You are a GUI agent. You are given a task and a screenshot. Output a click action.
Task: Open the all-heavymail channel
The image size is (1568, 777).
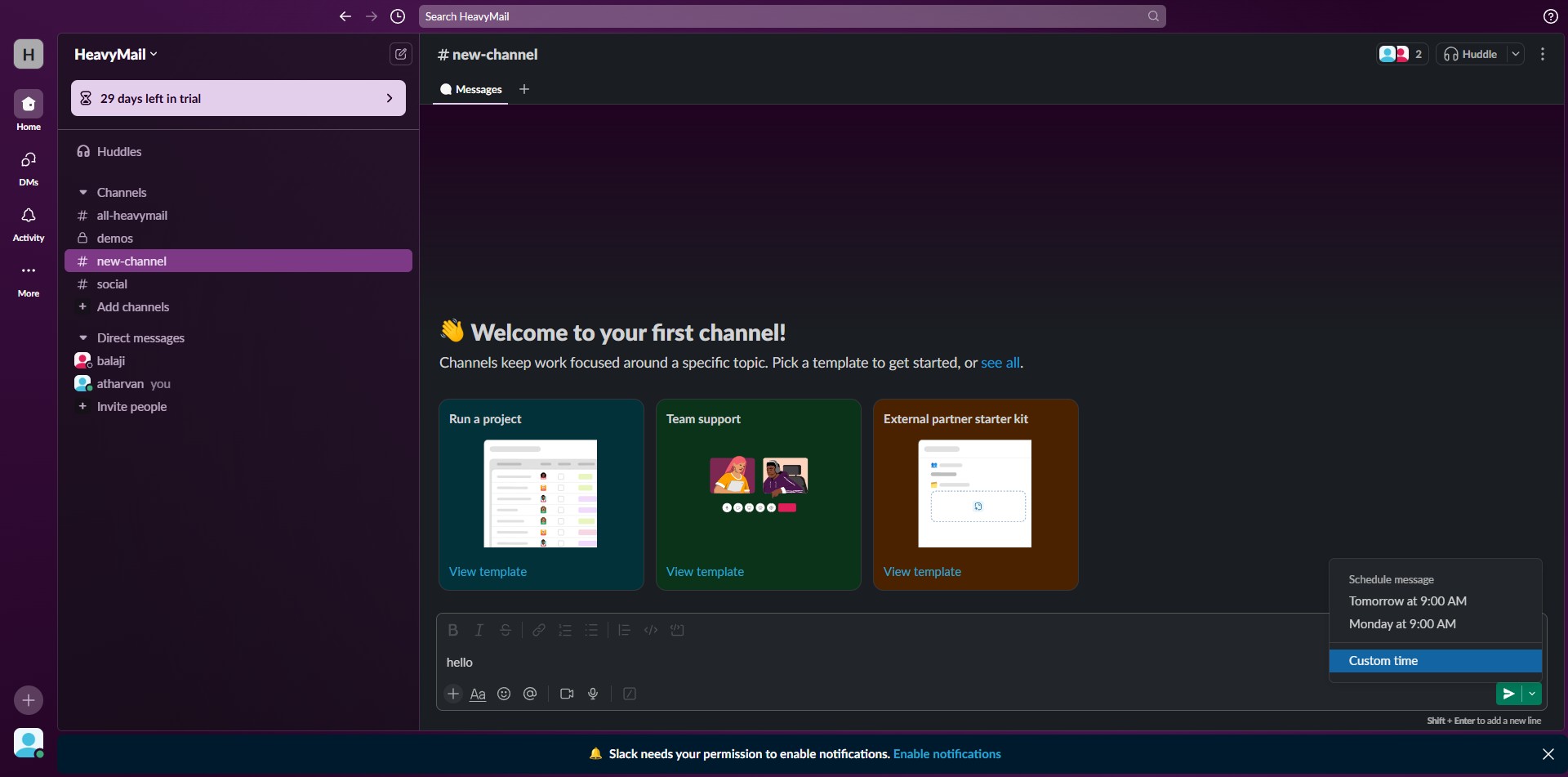tap(238, 216)
